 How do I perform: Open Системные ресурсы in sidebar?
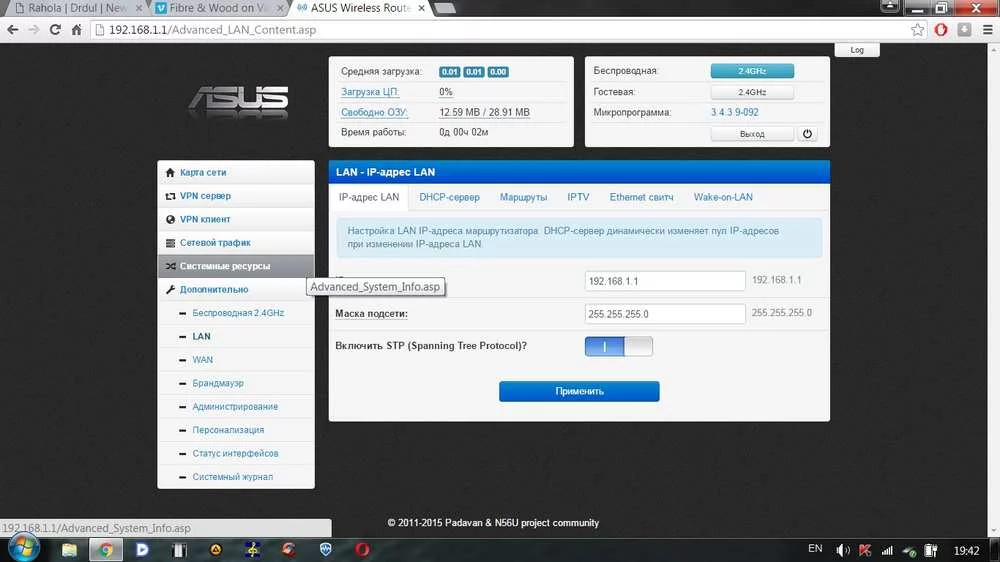click(x=235, y=266)
